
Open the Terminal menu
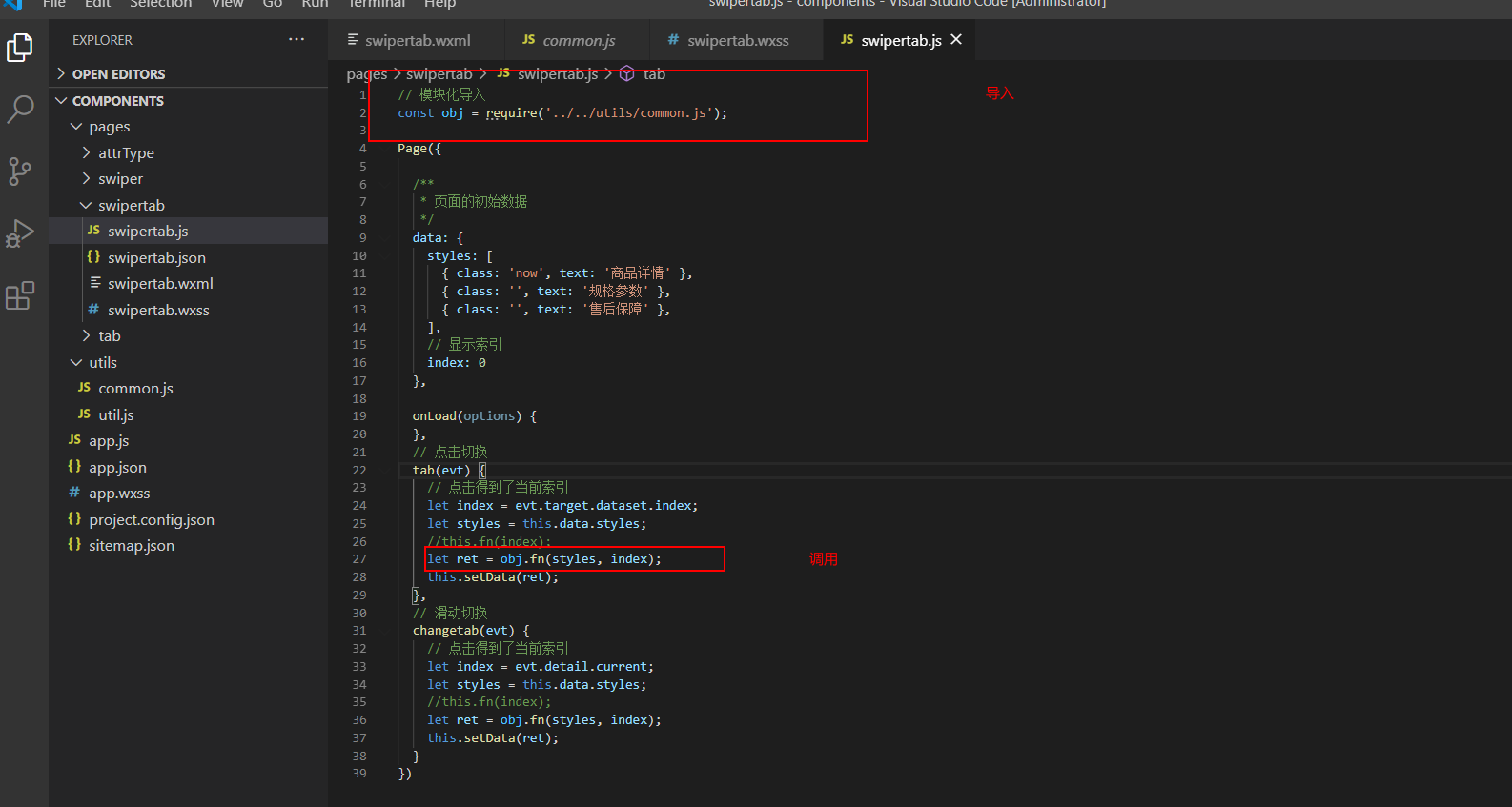[377, 4]
